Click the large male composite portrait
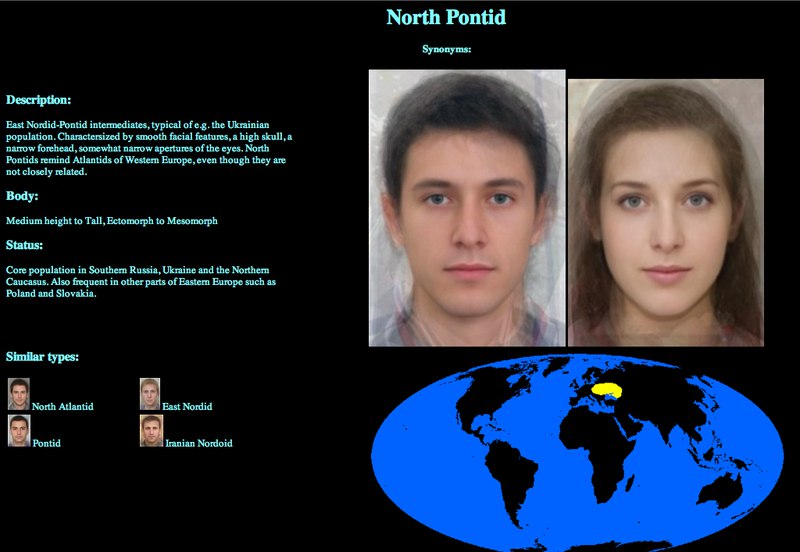Viewport: 800px width, 552px height. tap(466, 208)
